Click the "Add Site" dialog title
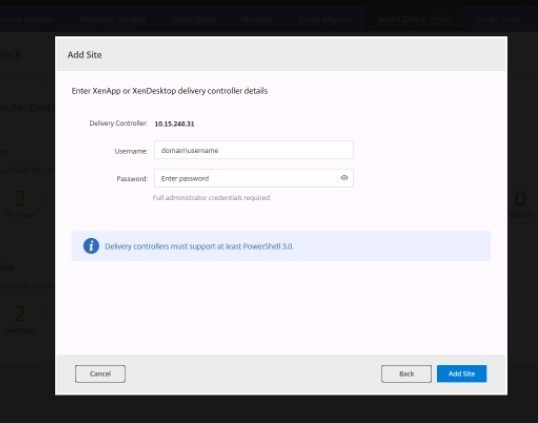Image resolution: width=538 pixels, height=423 pixels. pyautogui.click(x=84, y=55)
